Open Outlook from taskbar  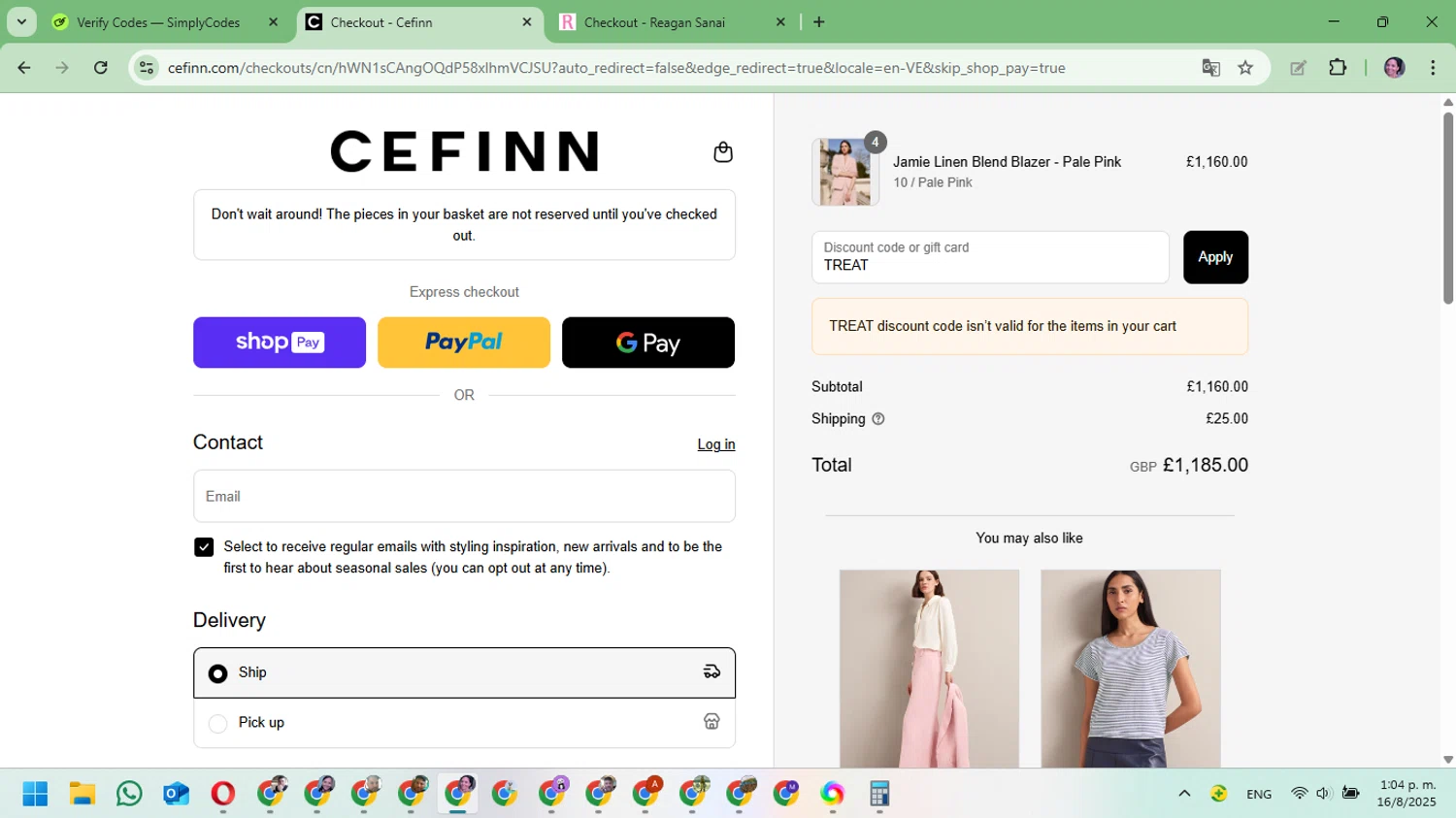coord(176,794)
